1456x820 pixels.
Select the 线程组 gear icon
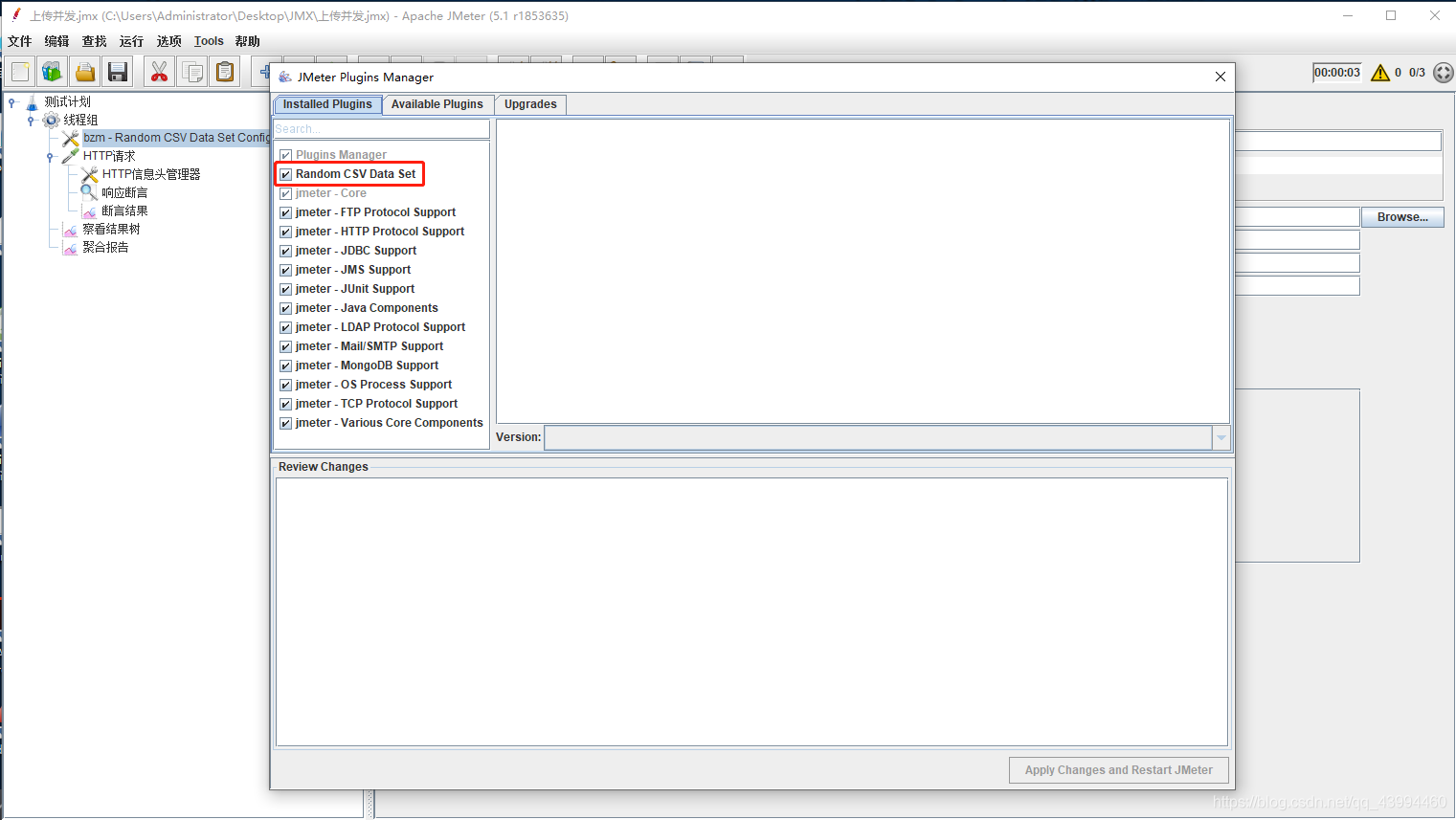pos(52,121)
